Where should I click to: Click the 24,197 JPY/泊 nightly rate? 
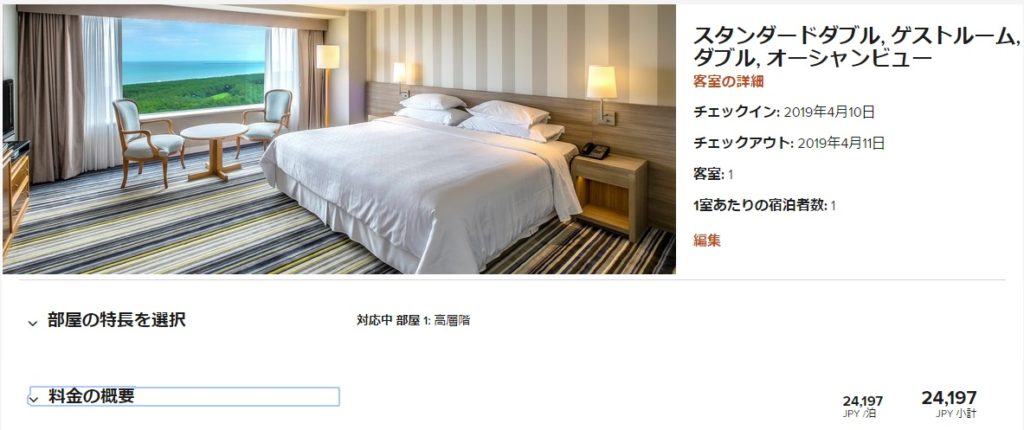point(862,406)
